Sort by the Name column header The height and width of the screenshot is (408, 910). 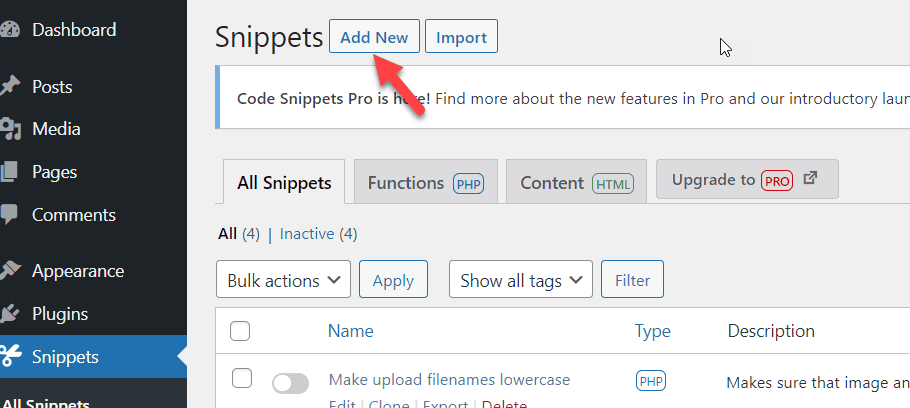pyautogui.click(x=351, y=331)
